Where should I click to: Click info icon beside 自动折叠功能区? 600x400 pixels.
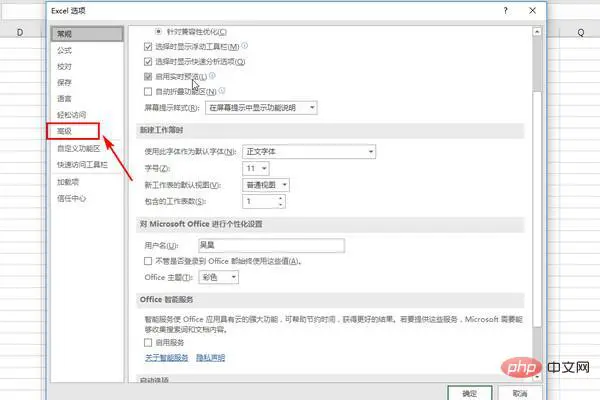tap(222, 91)
